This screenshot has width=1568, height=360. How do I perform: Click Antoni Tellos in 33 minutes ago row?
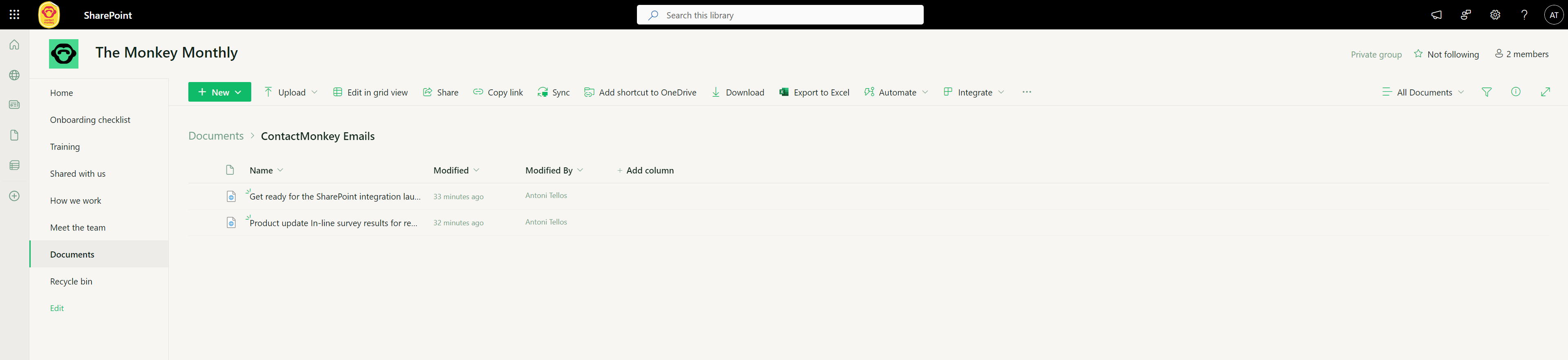(x=546, y=195)
